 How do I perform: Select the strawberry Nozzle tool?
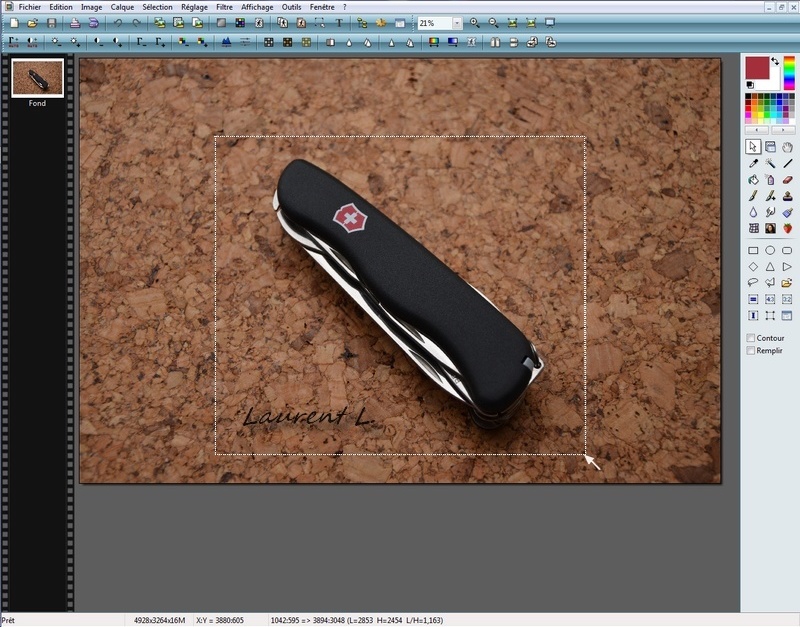pos(787,228)
